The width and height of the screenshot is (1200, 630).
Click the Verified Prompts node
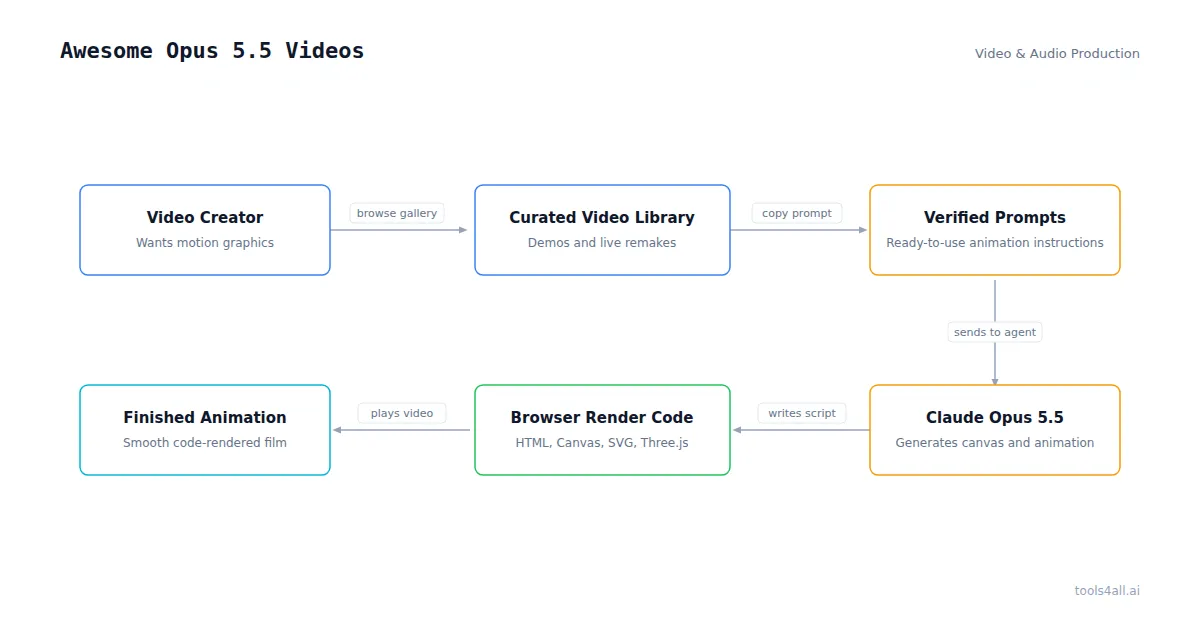pyautogui.click(x=995, y=230)
